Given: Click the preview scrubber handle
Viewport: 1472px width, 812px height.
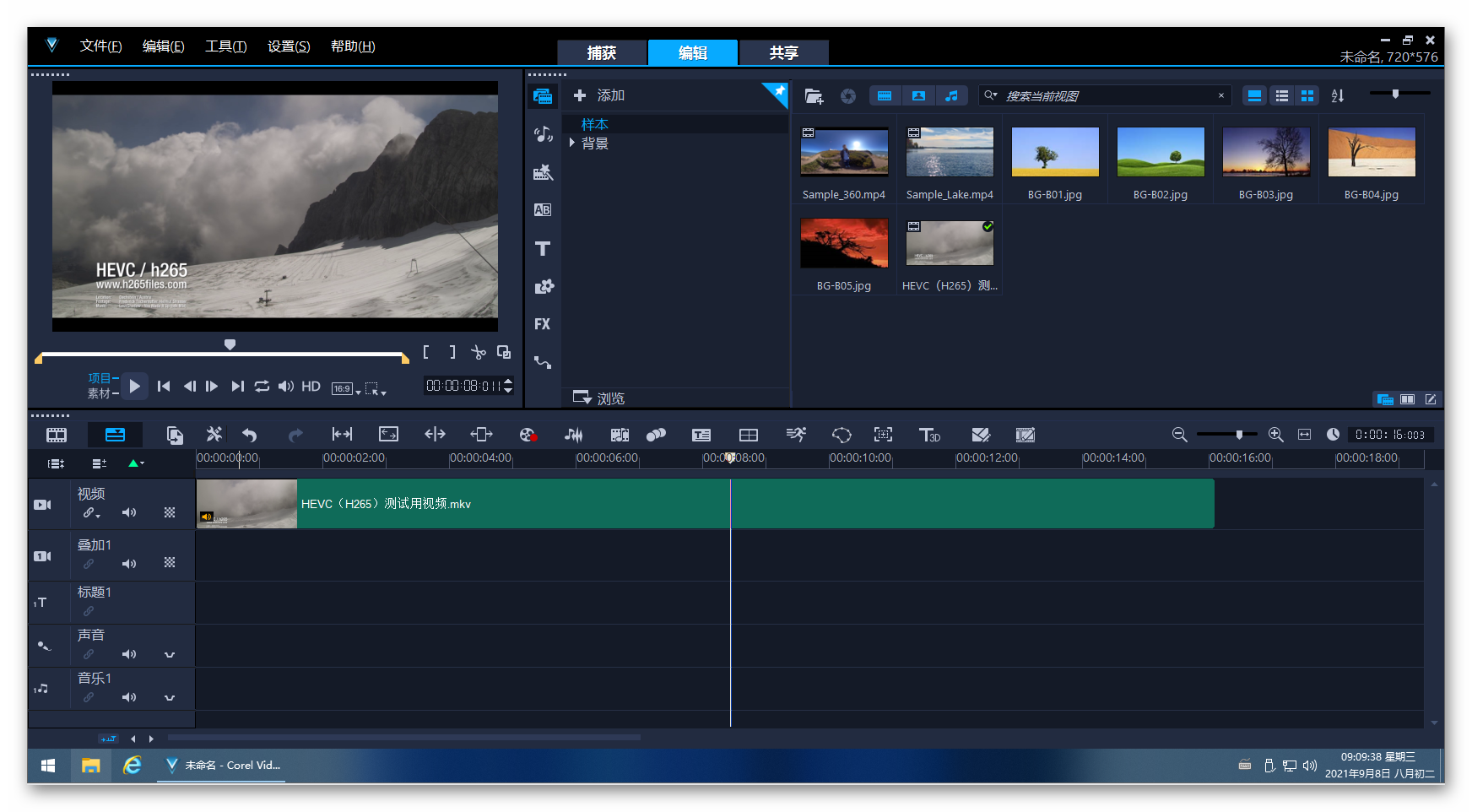Looking at the screenshot, I should pyautogui.click(x=230, y=344).
